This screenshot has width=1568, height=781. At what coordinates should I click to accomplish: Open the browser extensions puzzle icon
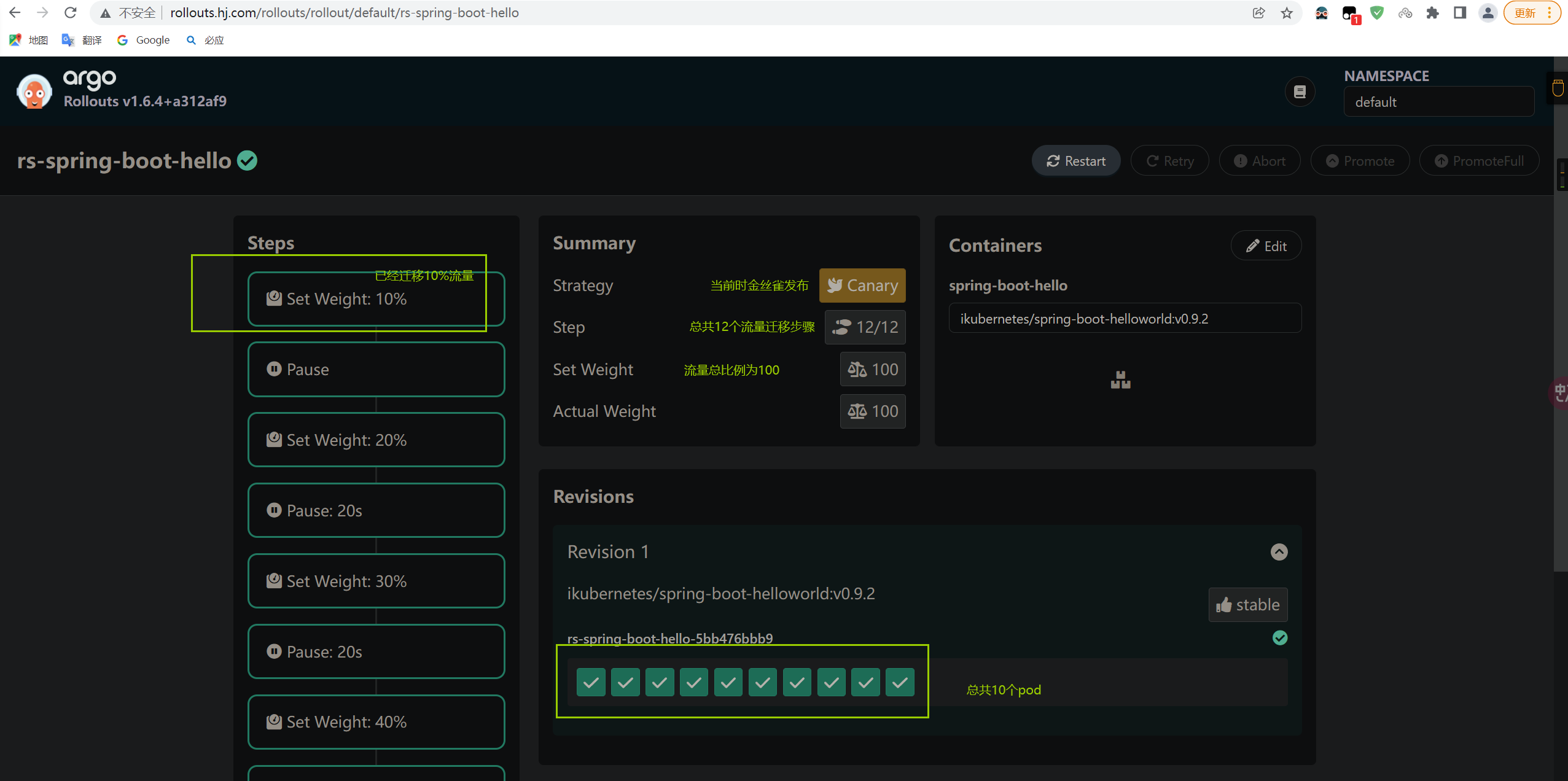click(x=1433, y=13)
